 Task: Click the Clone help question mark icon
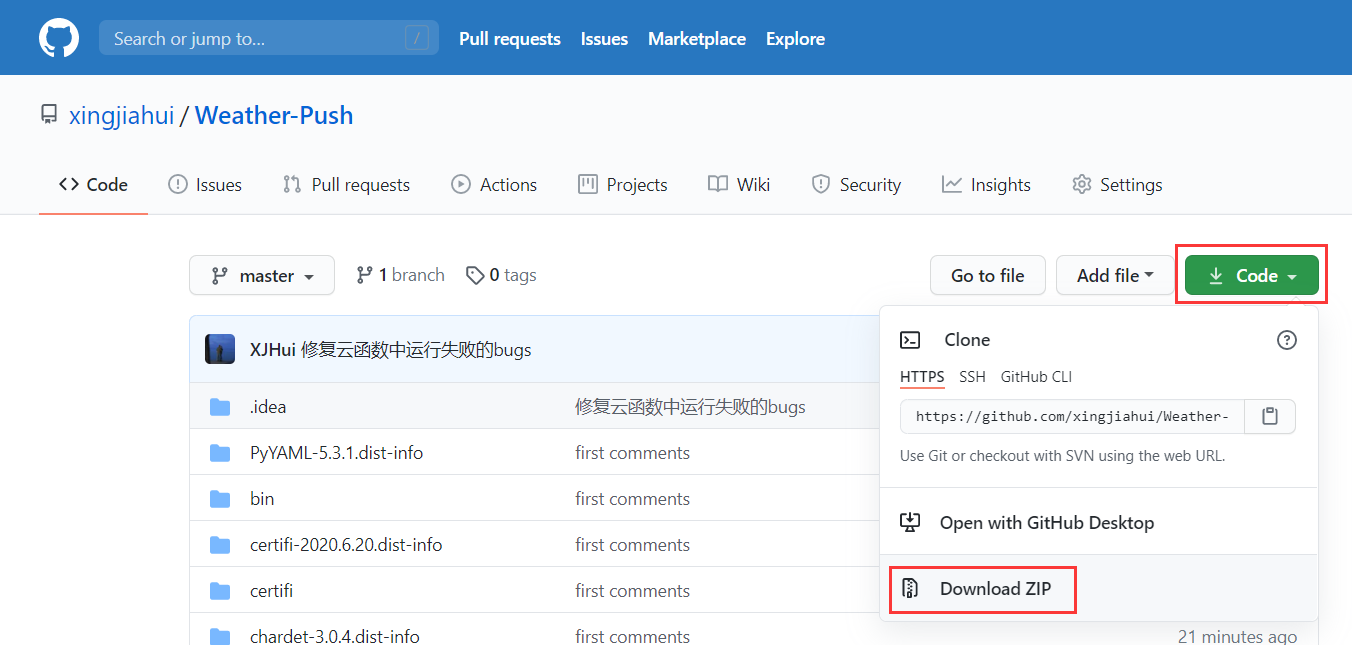coord(1287,340)
